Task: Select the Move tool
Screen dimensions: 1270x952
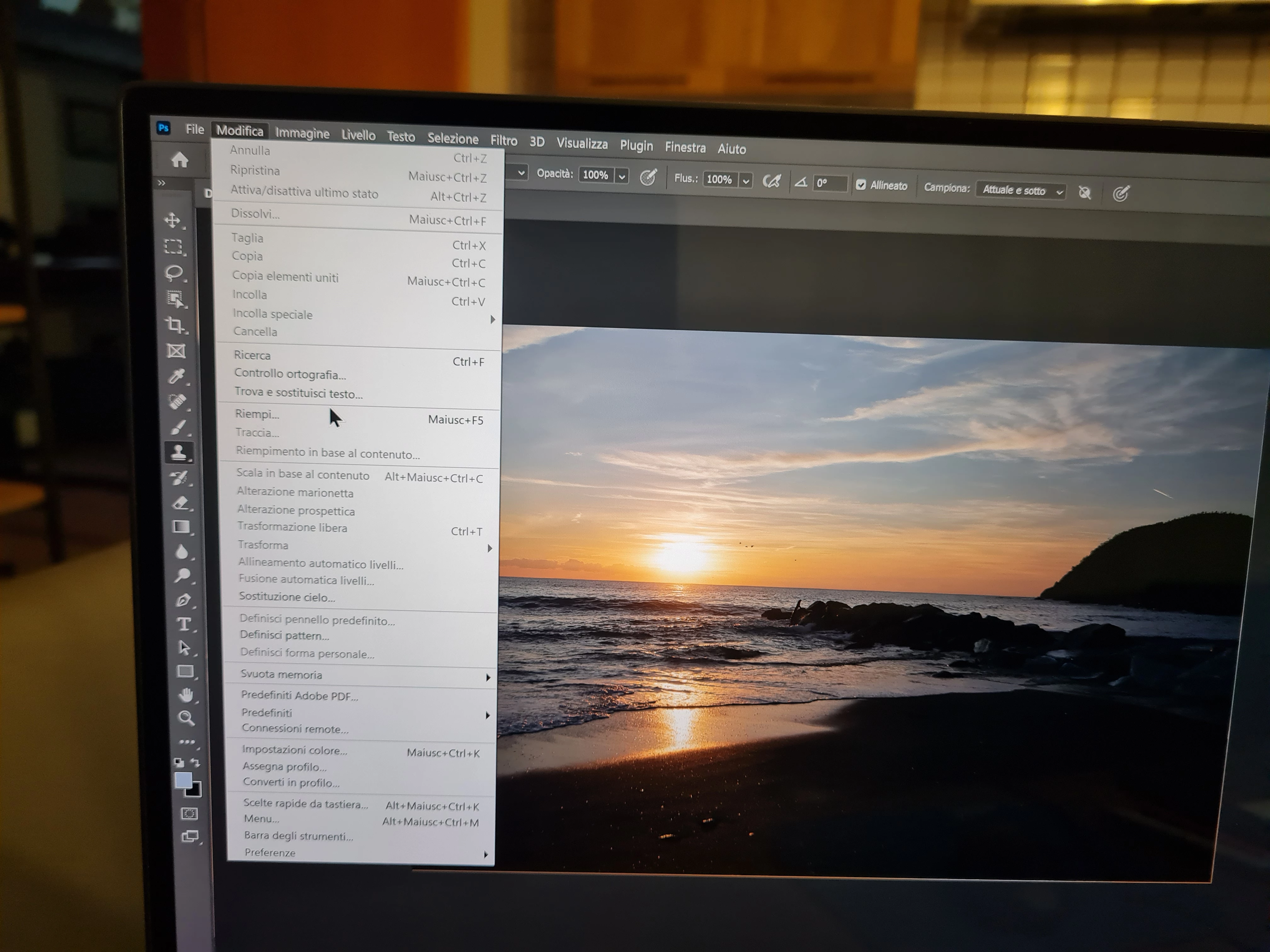Action: pos(172,220)
